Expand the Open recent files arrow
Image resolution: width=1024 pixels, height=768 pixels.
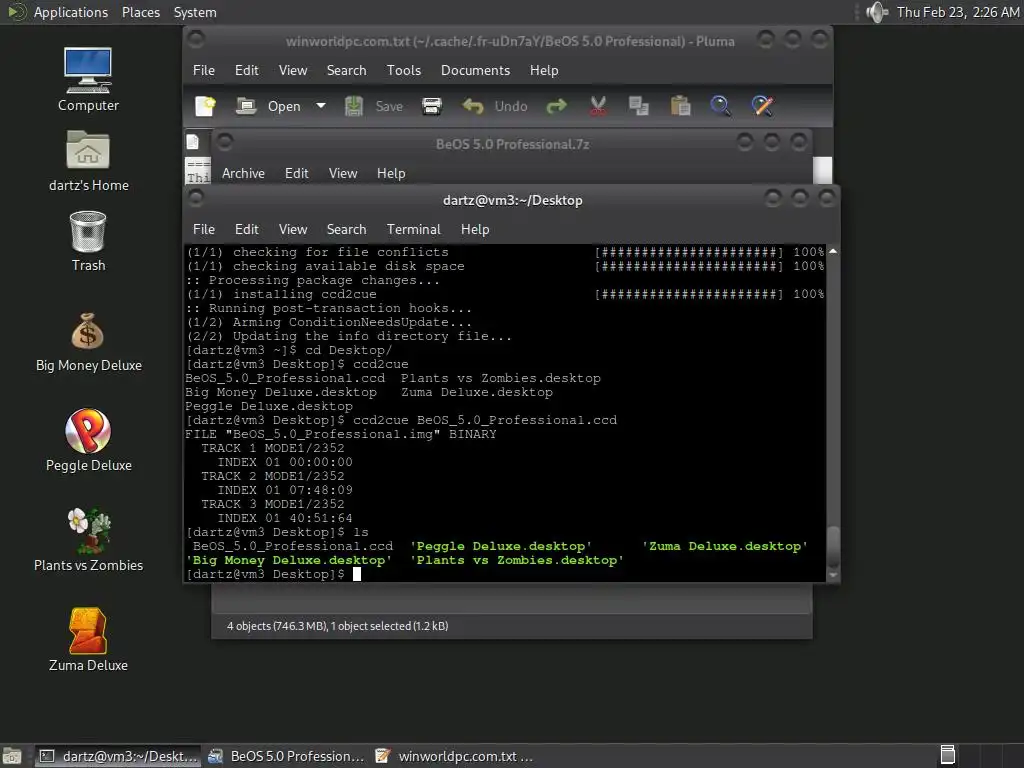321,106
